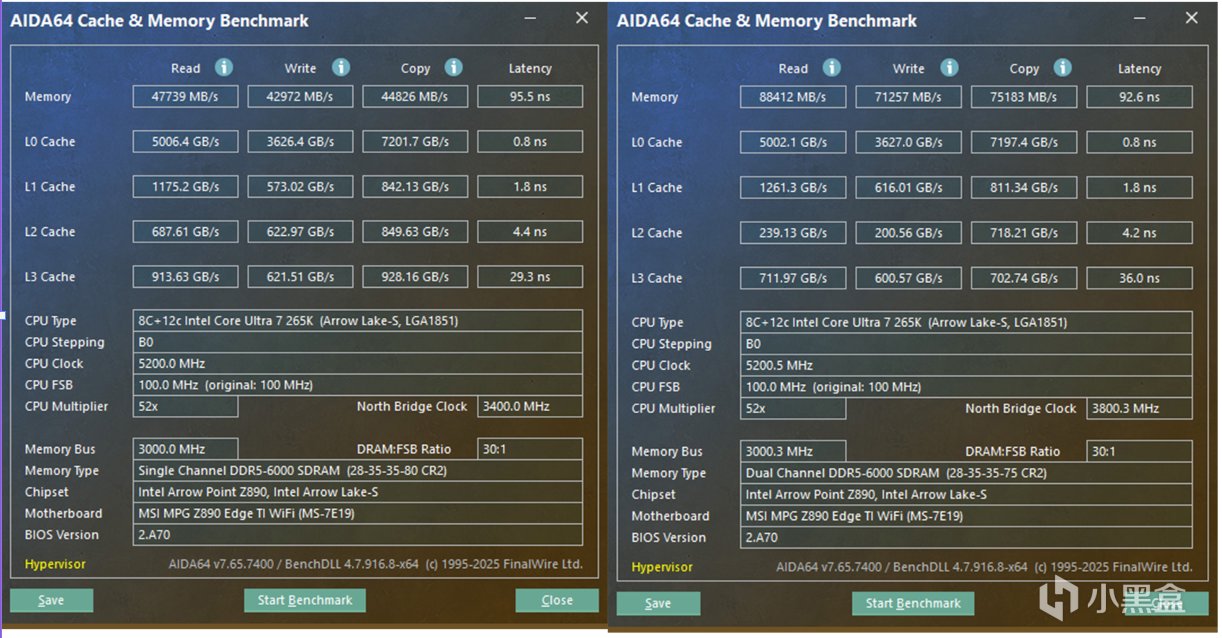Viewport: 1222px width, 638px height.
Task: Click L0 Cache read 5002.1 GB/s
Action: coord(793,142)
